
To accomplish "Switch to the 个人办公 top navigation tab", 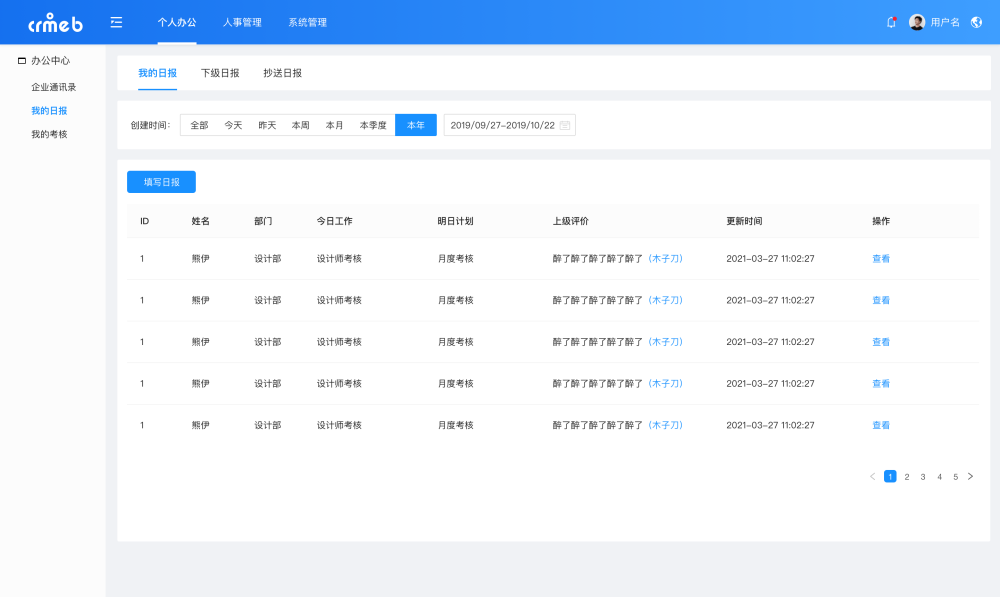I will tap(177, 22).
